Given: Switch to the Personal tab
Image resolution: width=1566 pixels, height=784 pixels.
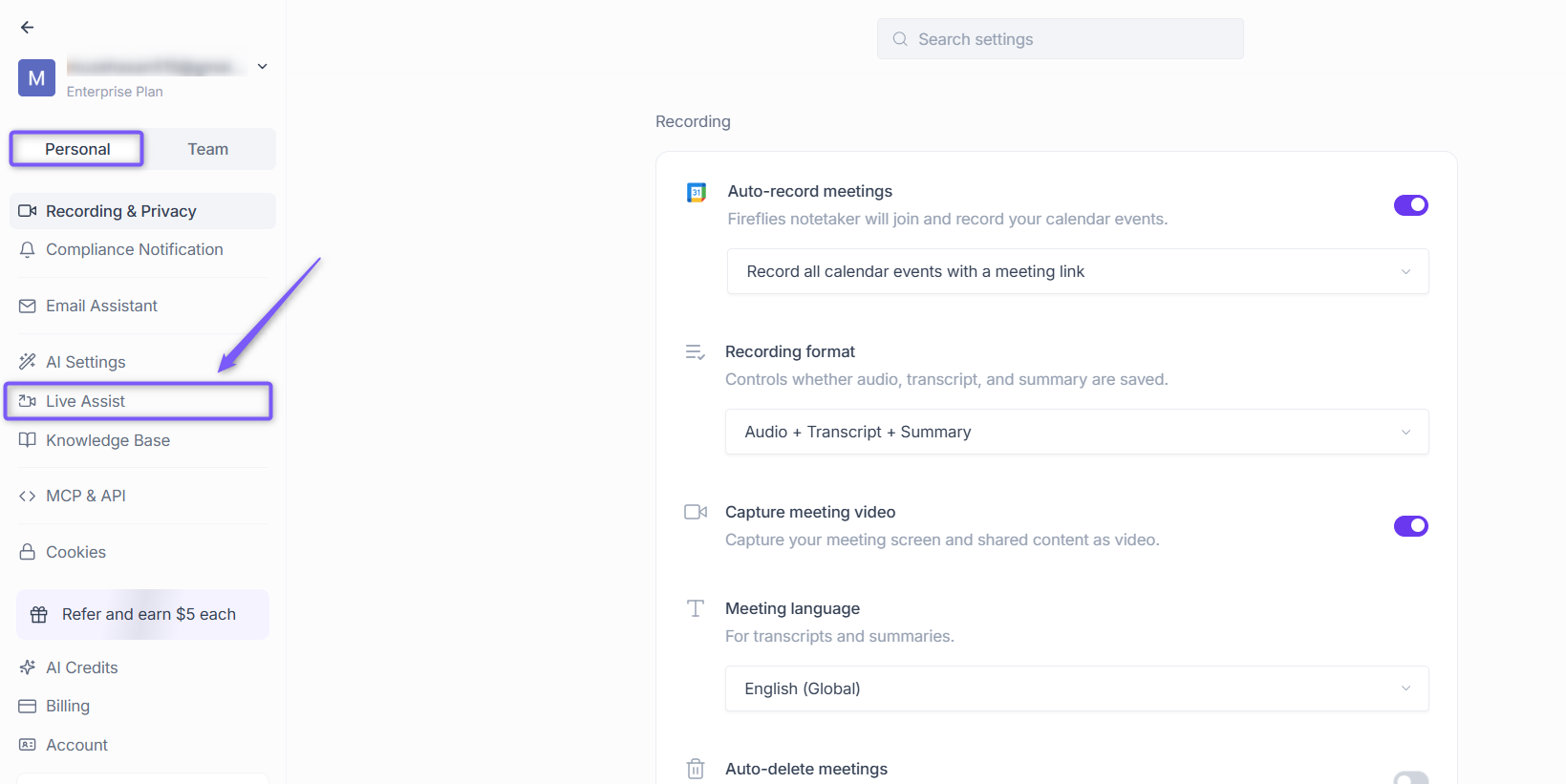Looking at the screenshot, I should (77, 149).
